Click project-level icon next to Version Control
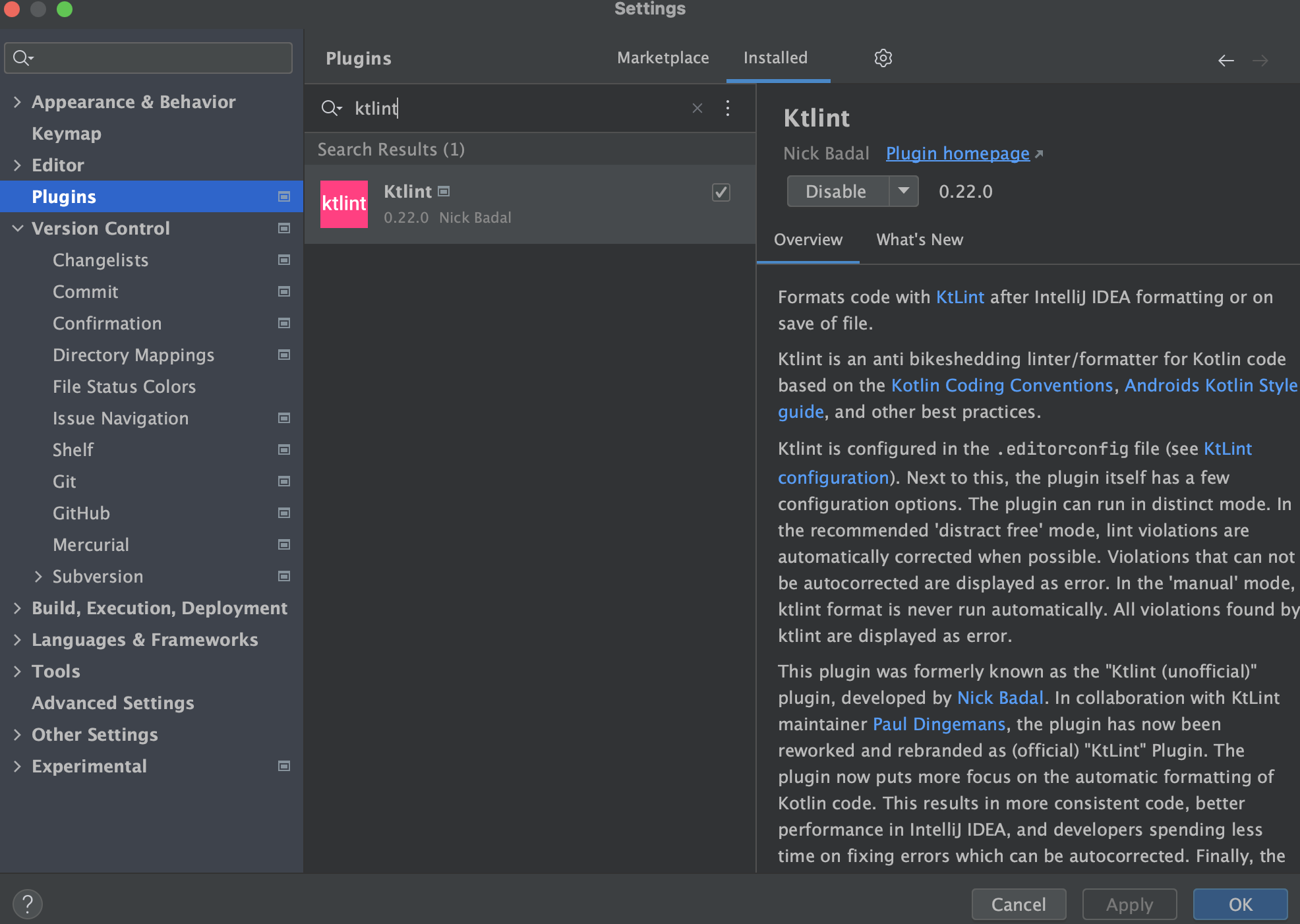 [x=284, y=228]
